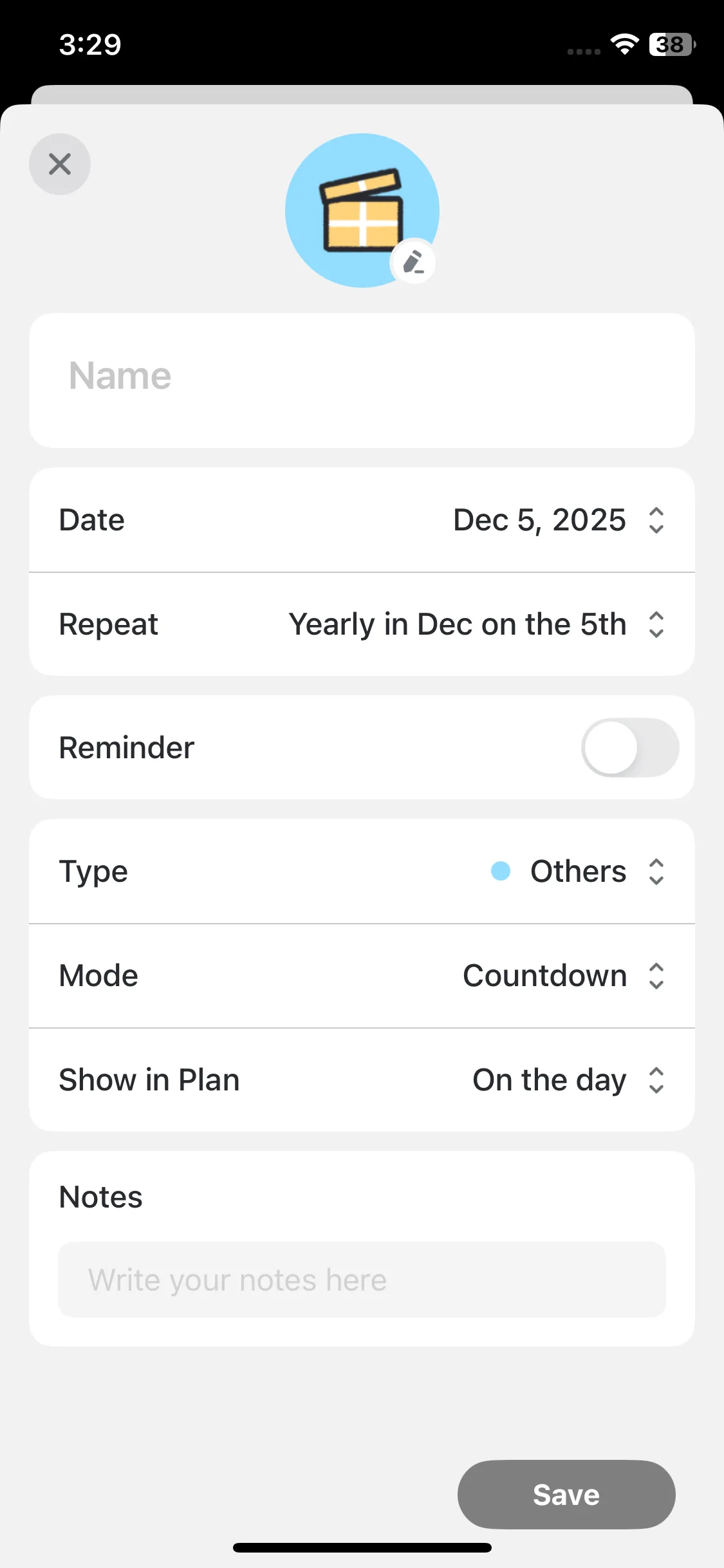
Task: Click the notes text area
Action: pos(362,1280)
